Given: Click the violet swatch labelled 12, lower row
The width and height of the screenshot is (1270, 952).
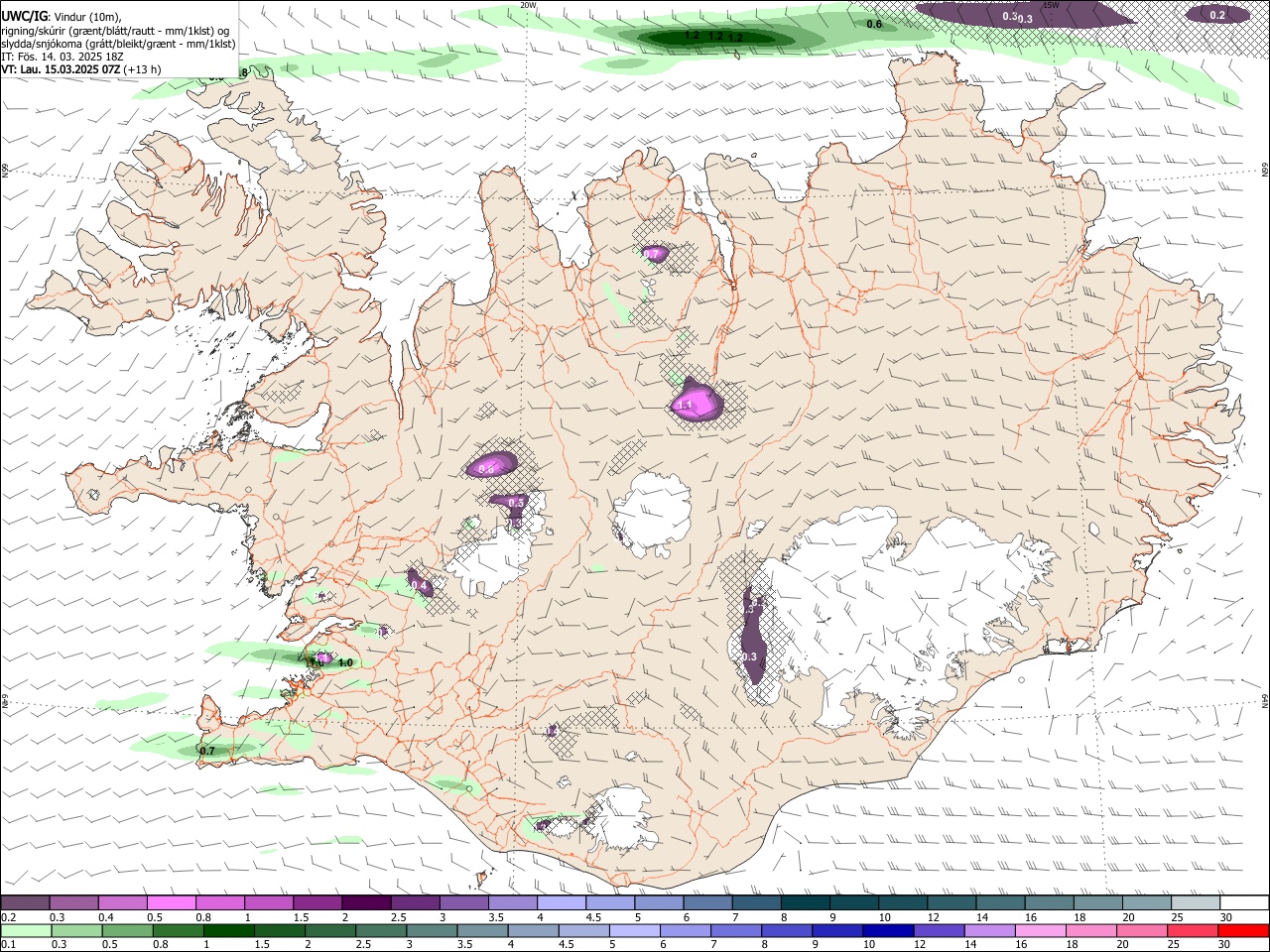Looking at the screenshot, I should click(x=940, y=930).
